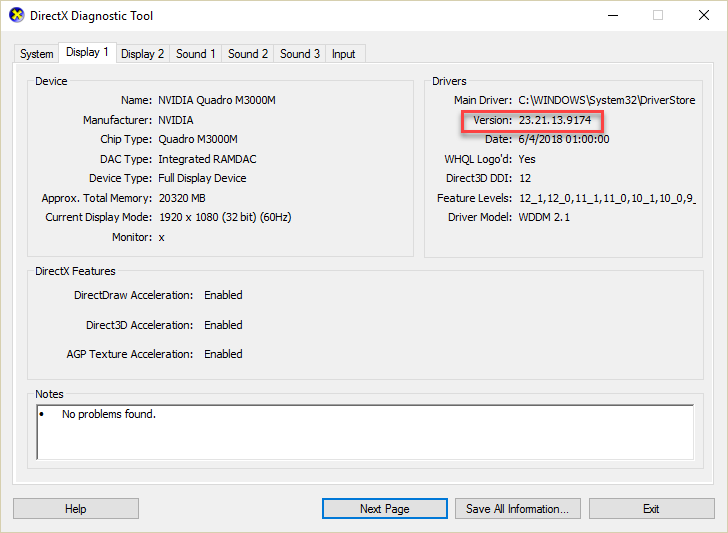Click the 20320 MB memory value
Viewport: 728px width, 533px height.
pyautogui.click(x=182, y=198)
